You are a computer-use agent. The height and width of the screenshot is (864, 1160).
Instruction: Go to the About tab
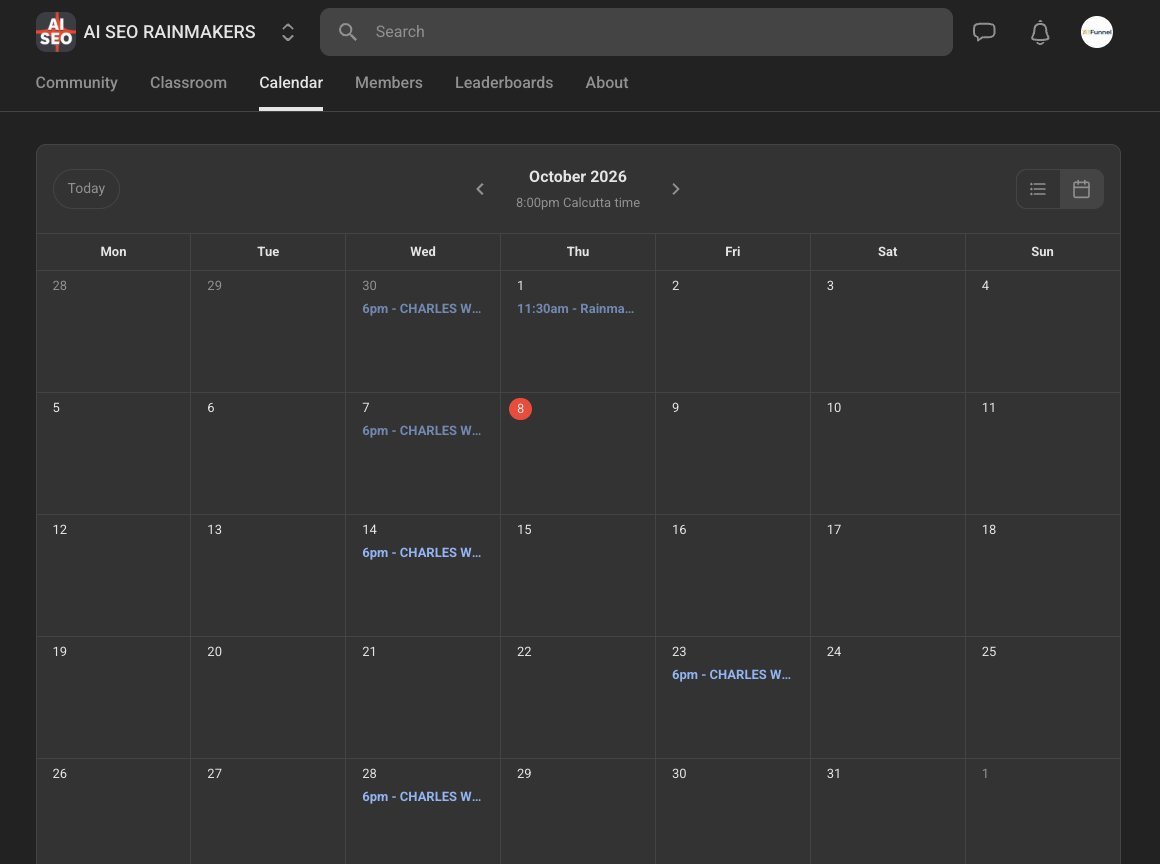click(x=607, y=83)
